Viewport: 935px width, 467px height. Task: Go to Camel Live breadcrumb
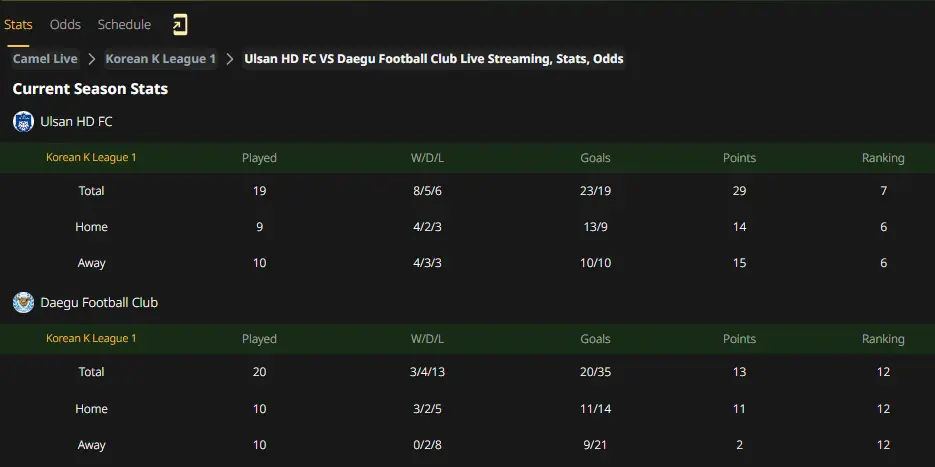coord(45,58)
